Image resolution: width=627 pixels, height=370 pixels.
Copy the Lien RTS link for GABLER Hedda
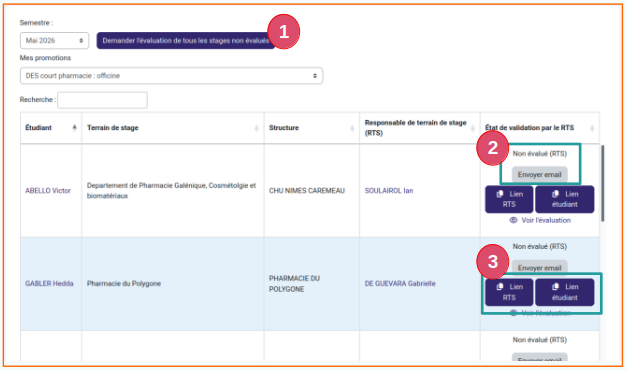pos(509,292)
